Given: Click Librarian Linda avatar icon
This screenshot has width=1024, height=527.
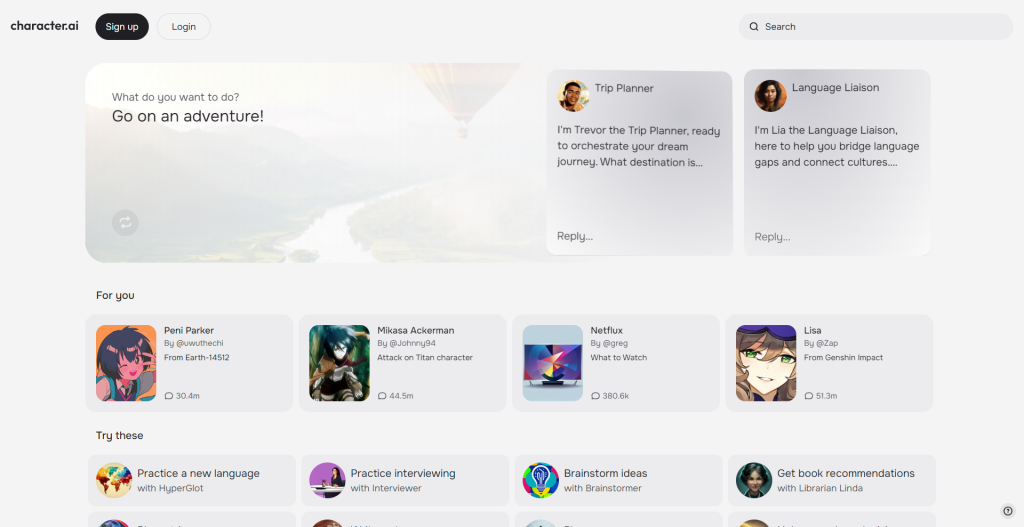Looking at the screenshot, I should pyautogui.click(x=754, y=480).
